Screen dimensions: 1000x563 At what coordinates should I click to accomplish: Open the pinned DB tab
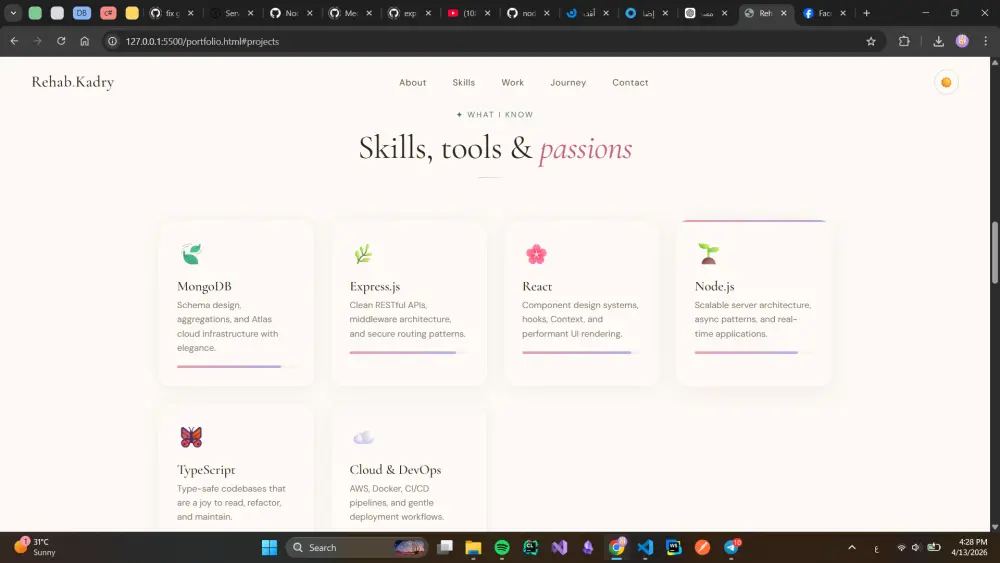[82, 13]
